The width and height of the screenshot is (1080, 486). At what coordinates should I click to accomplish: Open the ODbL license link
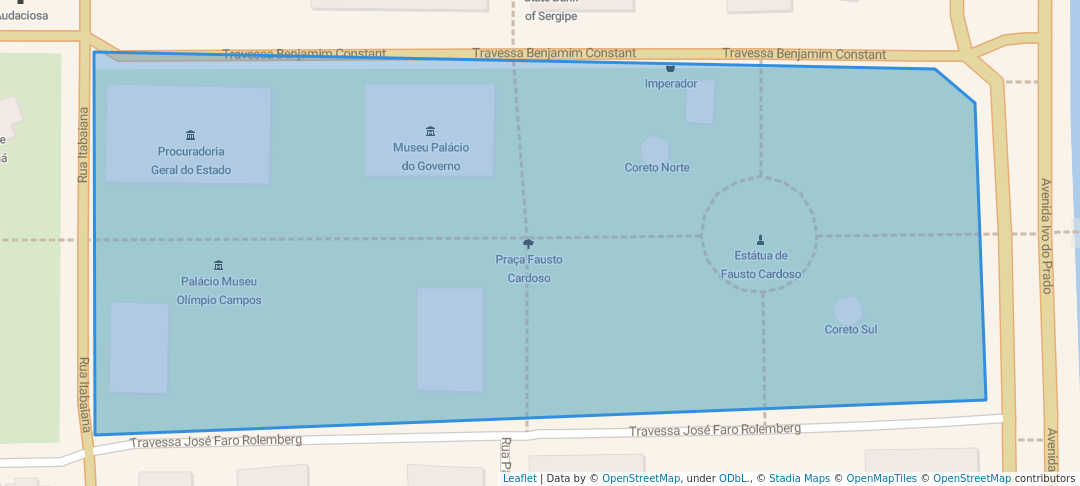[735, 478]
